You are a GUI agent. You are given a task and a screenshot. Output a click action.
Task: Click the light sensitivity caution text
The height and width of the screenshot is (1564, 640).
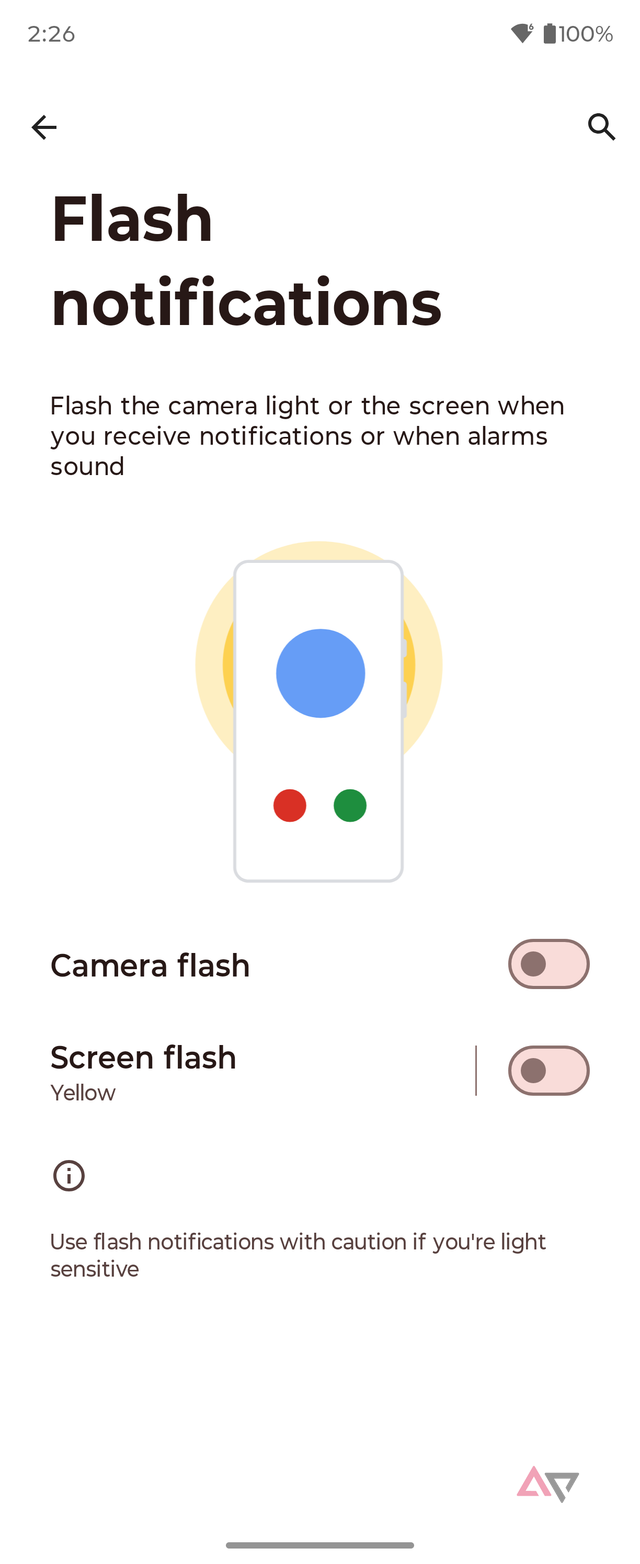click(x=298, y=1255)
